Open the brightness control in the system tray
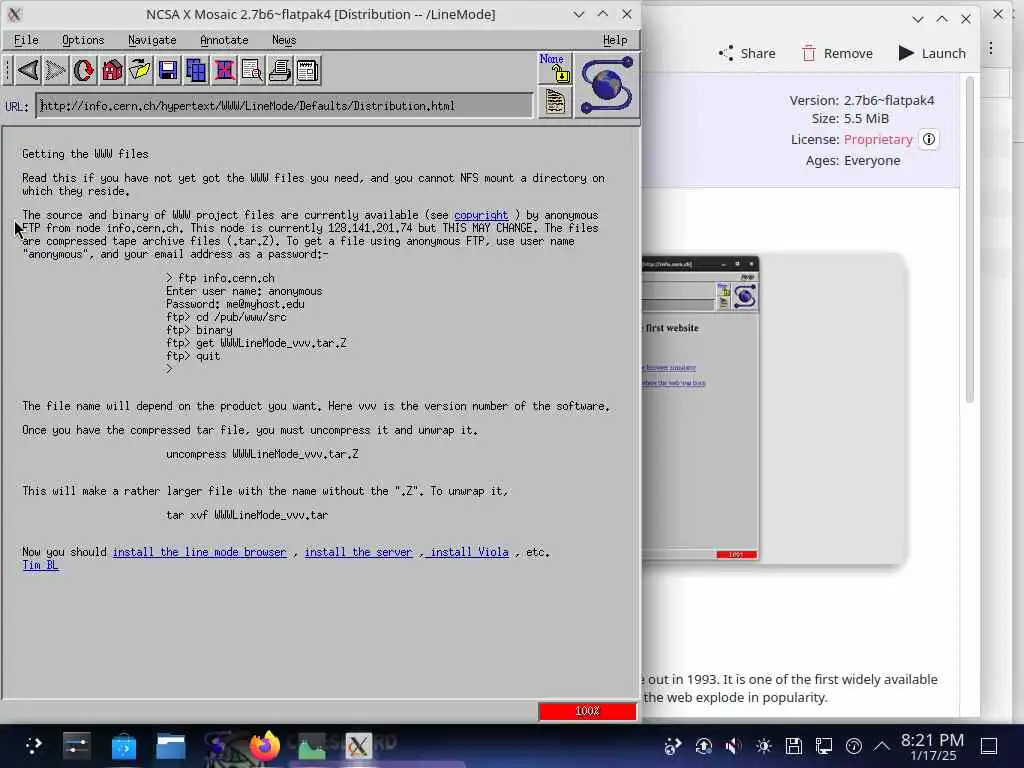1024x768 pixels. [x=763, y=746]
